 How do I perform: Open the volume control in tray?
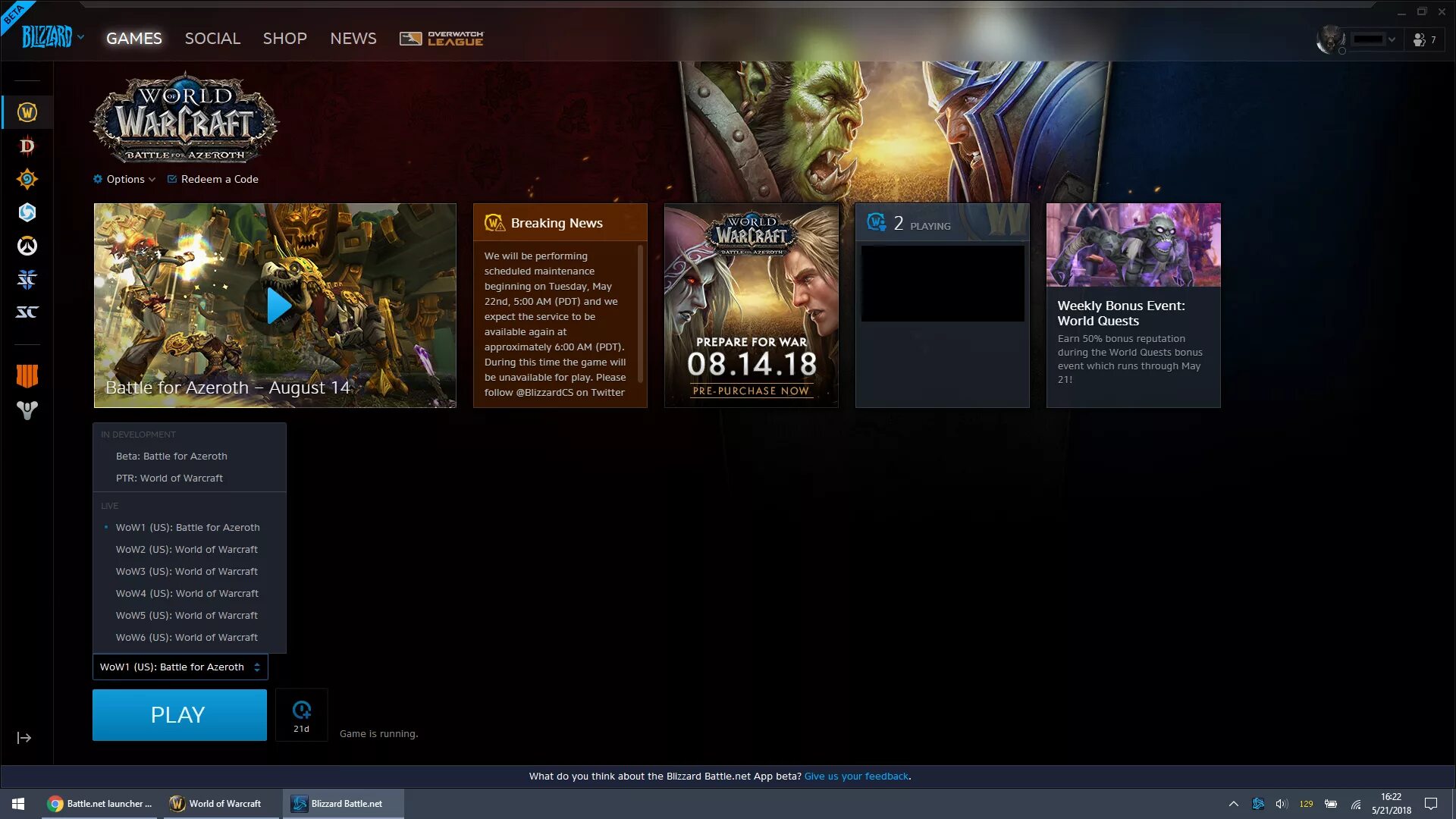1282,804
